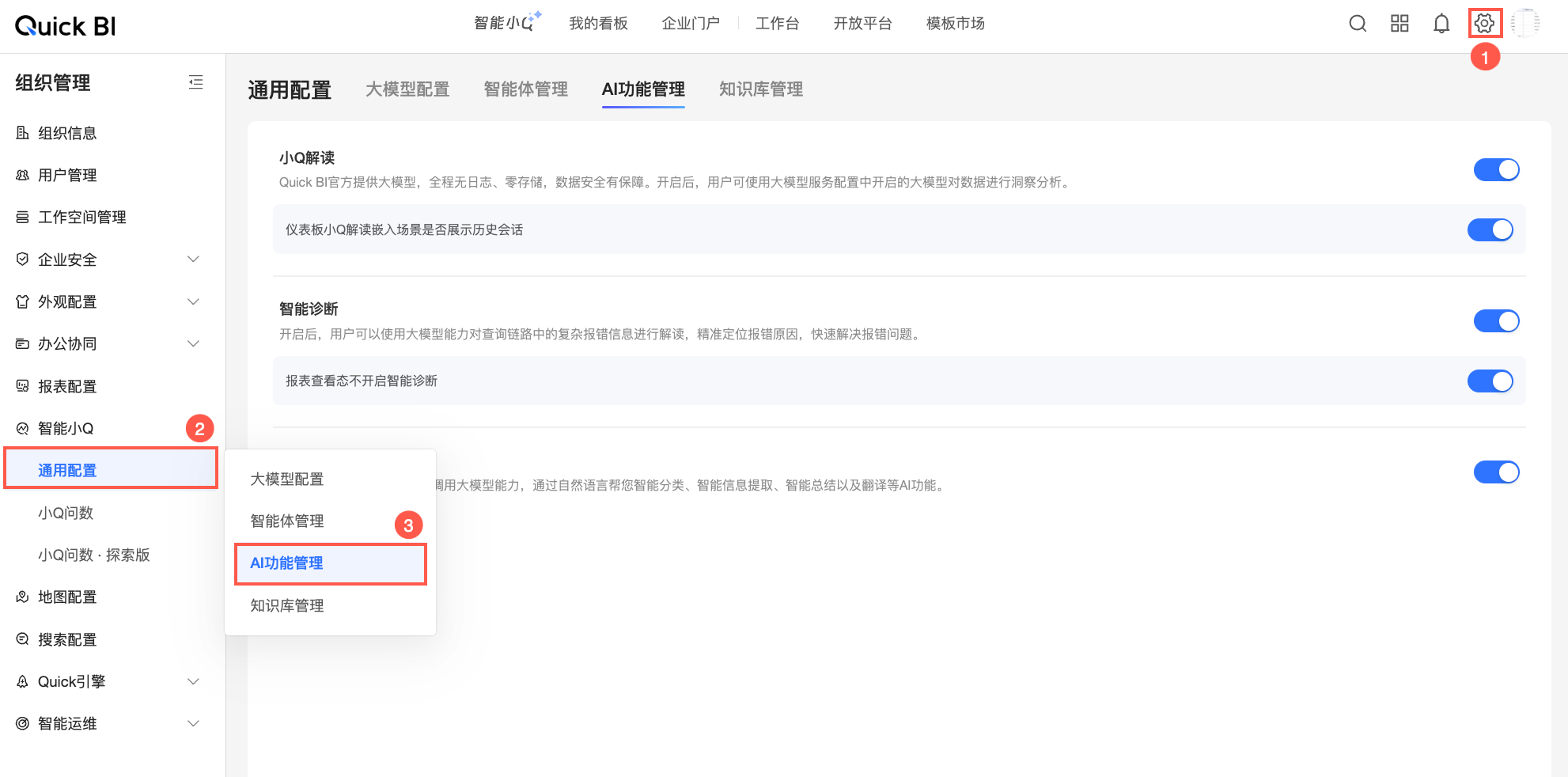Turn off the 小Q解读 switch

[1496, 170]
